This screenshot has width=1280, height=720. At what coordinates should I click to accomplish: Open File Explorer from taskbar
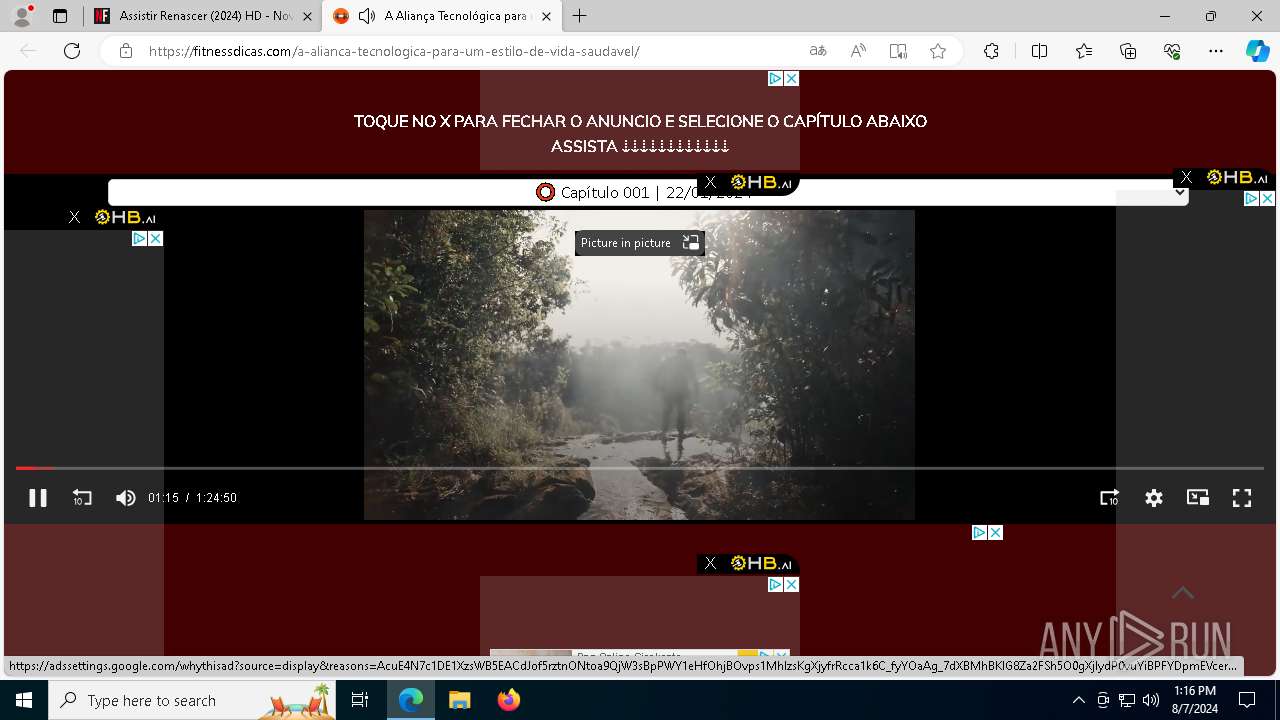coord(459,700)
